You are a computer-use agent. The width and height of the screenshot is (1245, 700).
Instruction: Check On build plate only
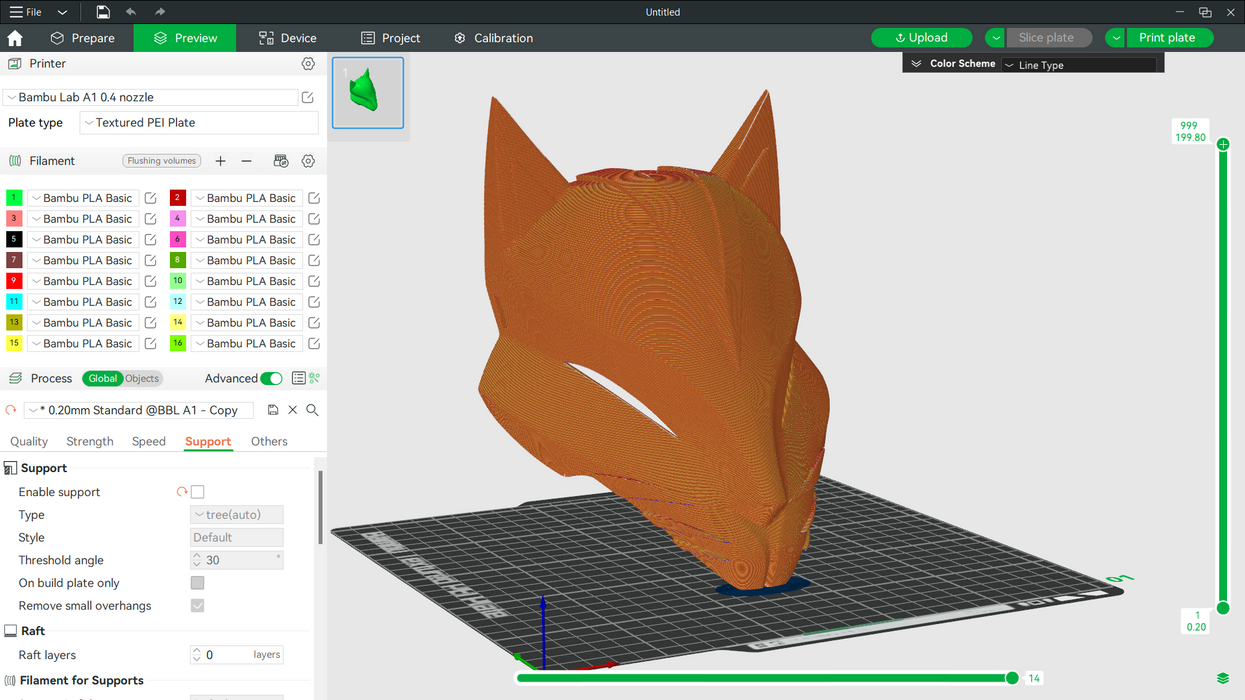click(x=198, y=583)
